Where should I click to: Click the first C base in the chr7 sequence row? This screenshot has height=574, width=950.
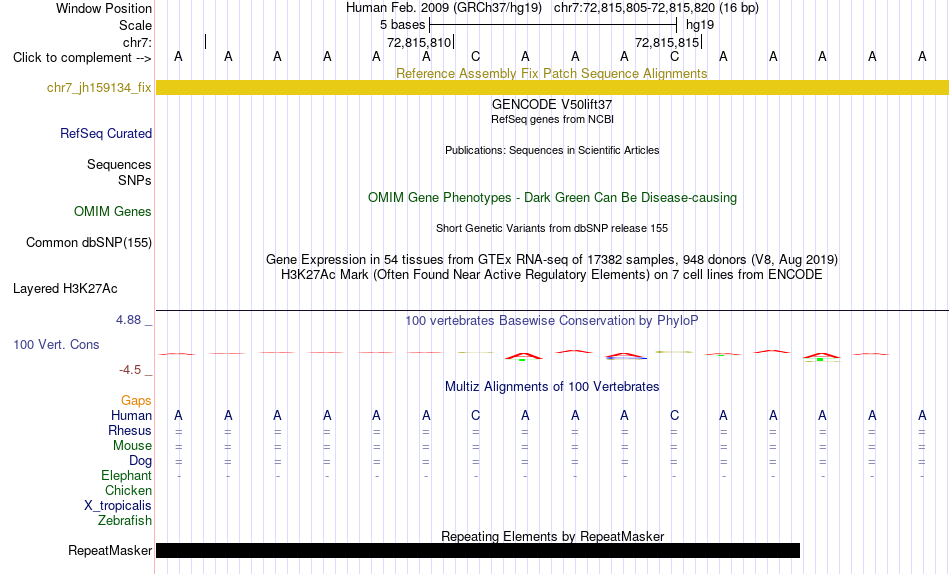(476, 56)
